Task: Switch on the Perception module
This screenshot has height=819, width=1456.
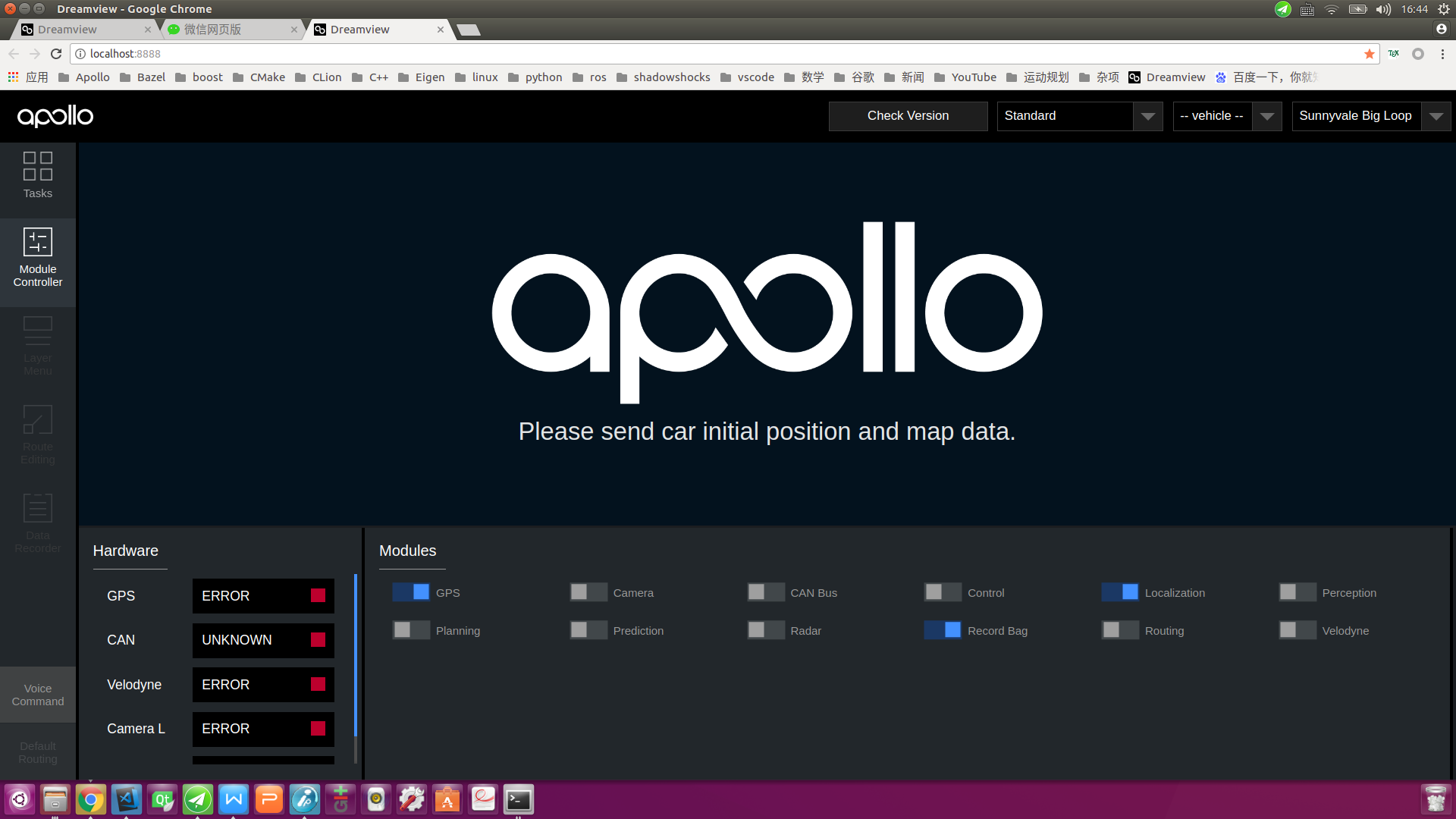Action: (1297, 592)
